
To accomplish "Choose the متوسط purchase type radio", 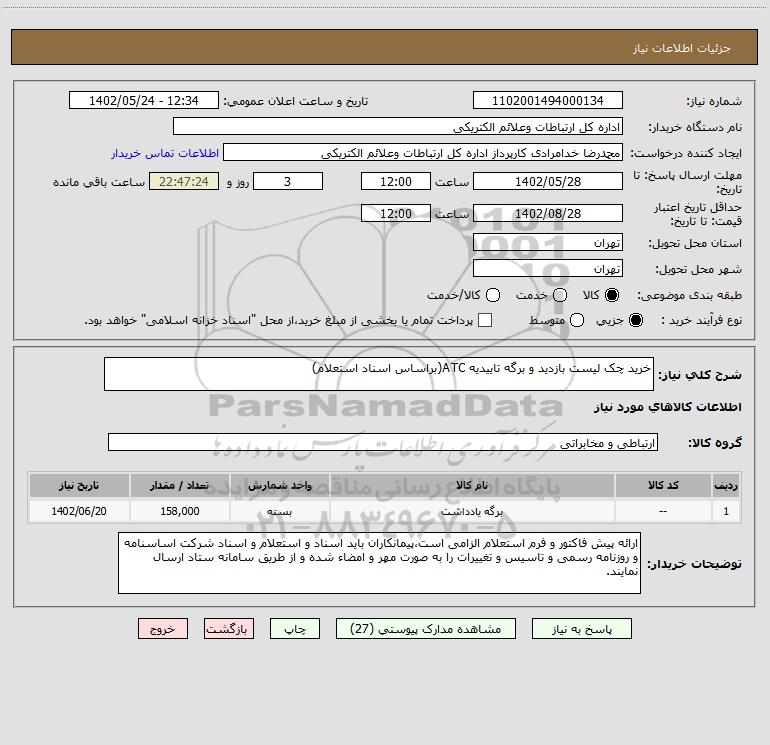I will [x=577, y=320].
